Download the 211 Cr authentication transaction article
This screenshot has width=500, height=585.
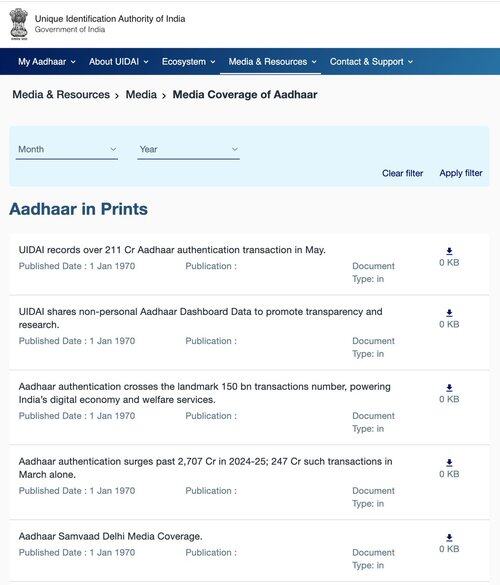coord(449,251)
